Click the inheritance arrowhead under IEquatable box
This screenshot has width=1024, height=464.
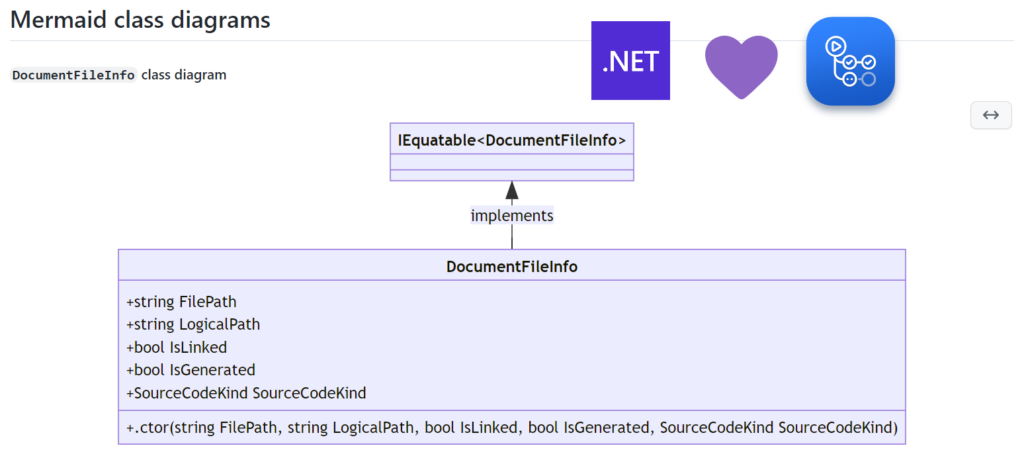[x=512, y=191]
